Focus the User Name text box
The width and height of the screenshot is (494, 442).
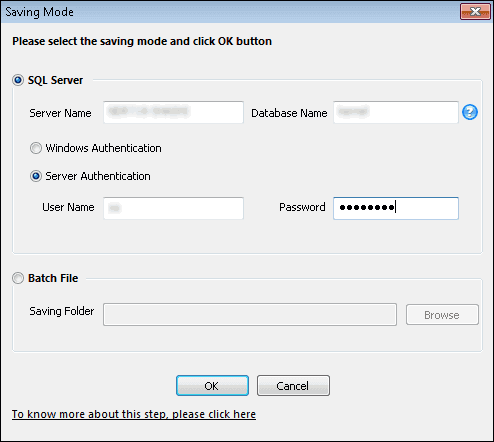coord(173,208)
